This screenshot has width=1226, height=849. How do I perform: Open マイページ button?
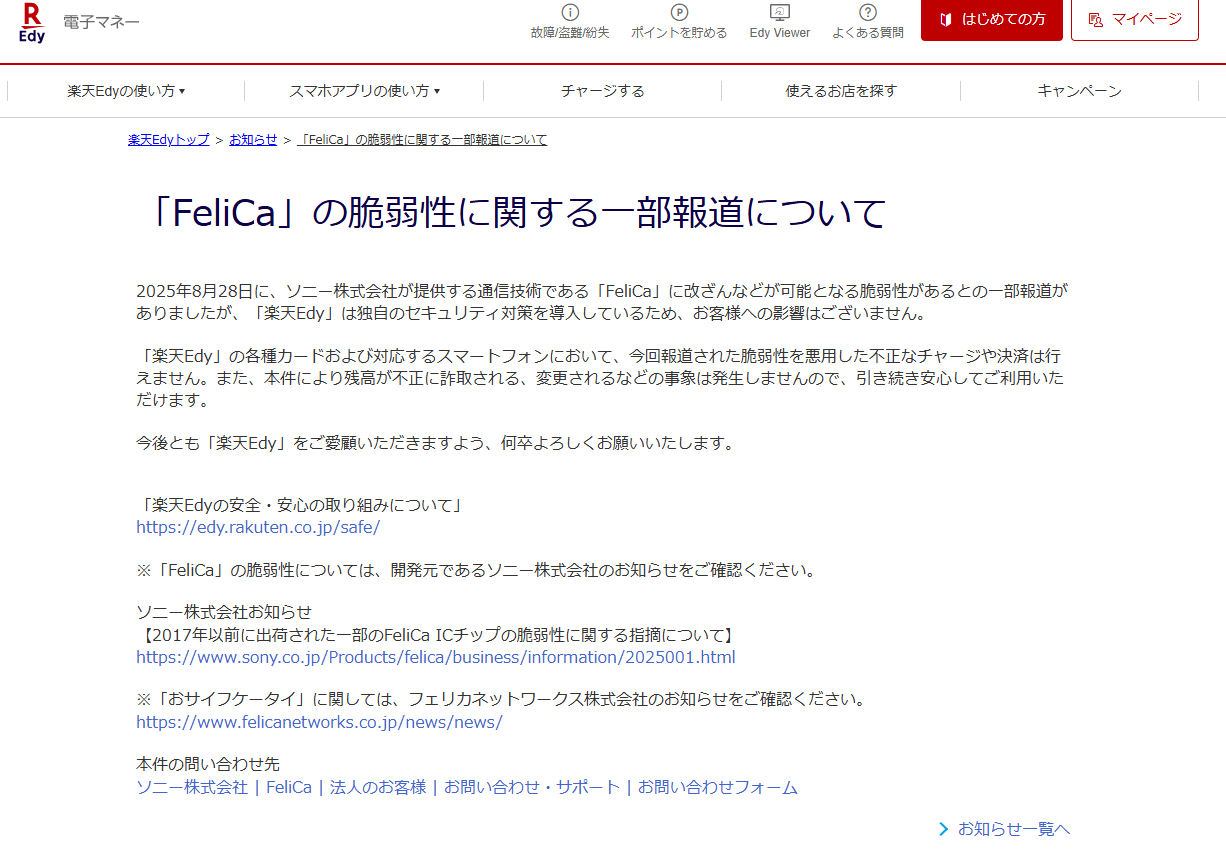click(1134, 20)
